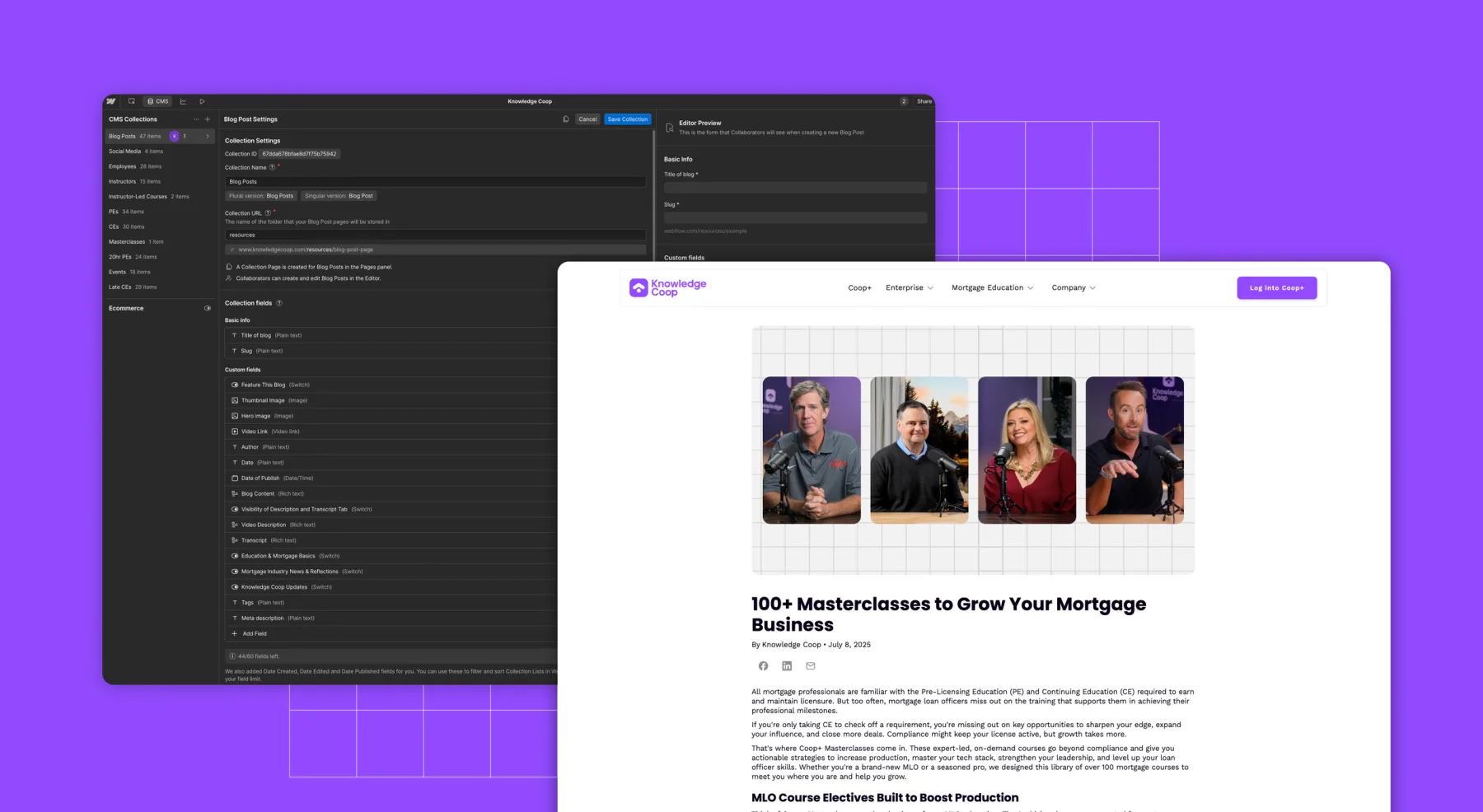The image size is (1483, 812).
Task: Click the preview play icon in top bar
Action: point(202,101)
